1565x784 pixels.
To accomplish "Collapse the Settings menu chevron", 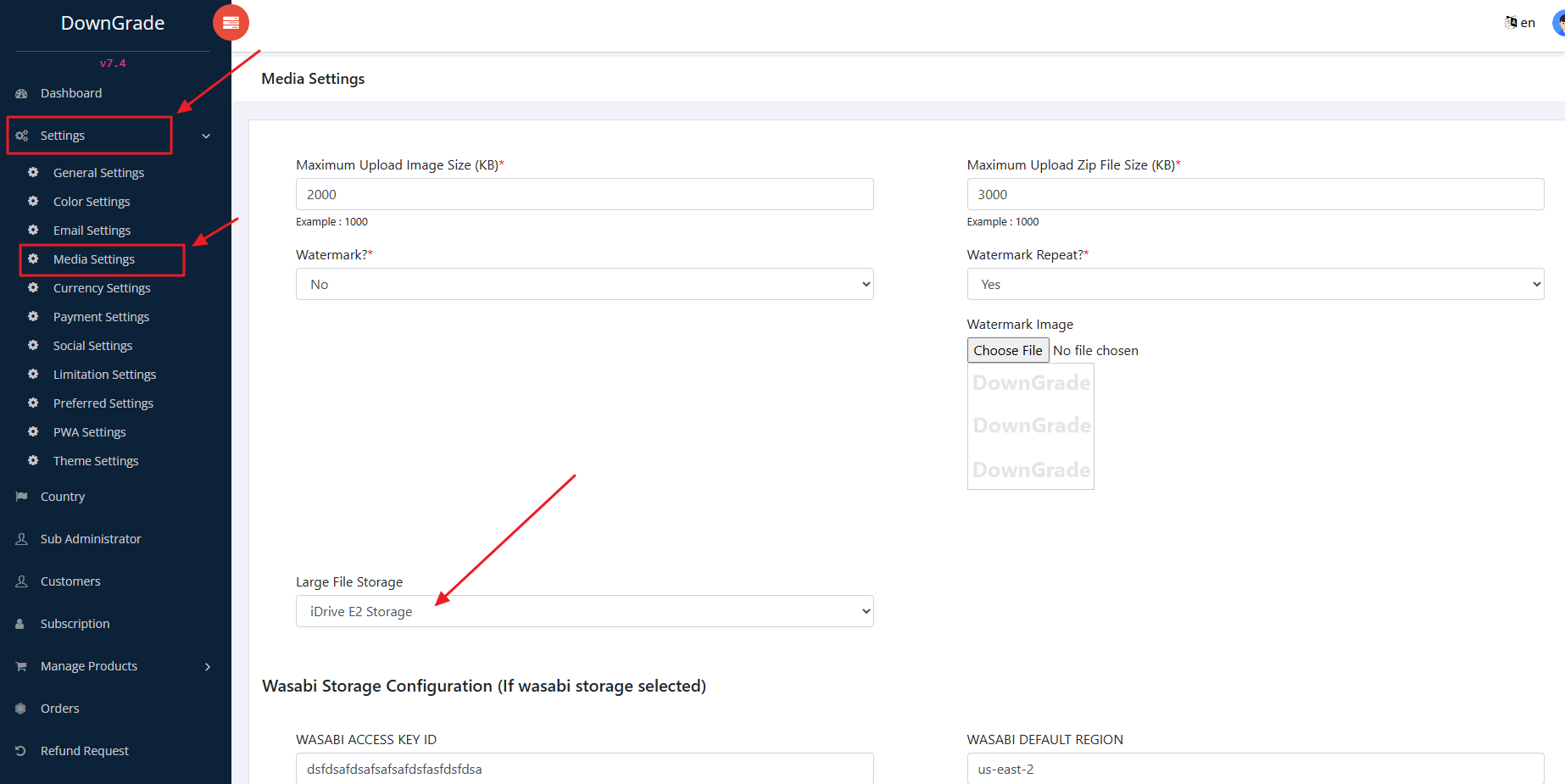I will click(206, 136).
